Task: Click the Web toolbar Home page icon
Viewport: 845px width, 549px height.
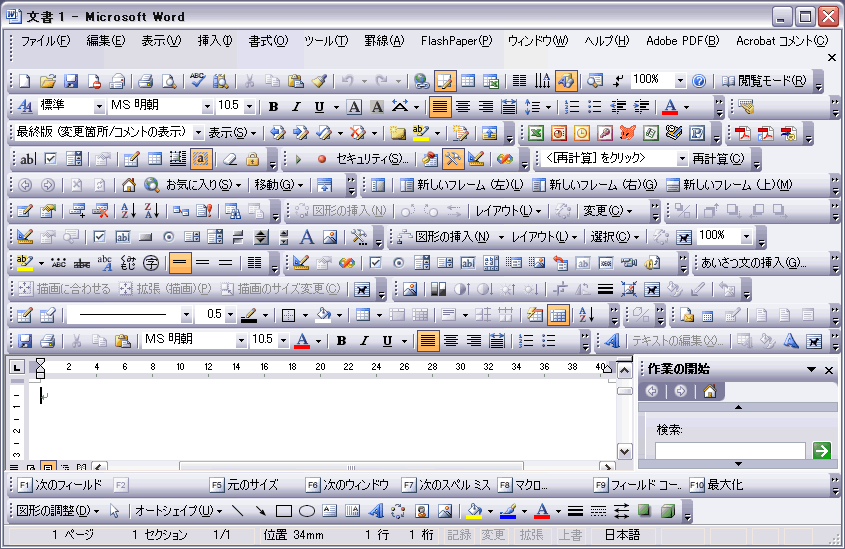Action: point(128,185)
